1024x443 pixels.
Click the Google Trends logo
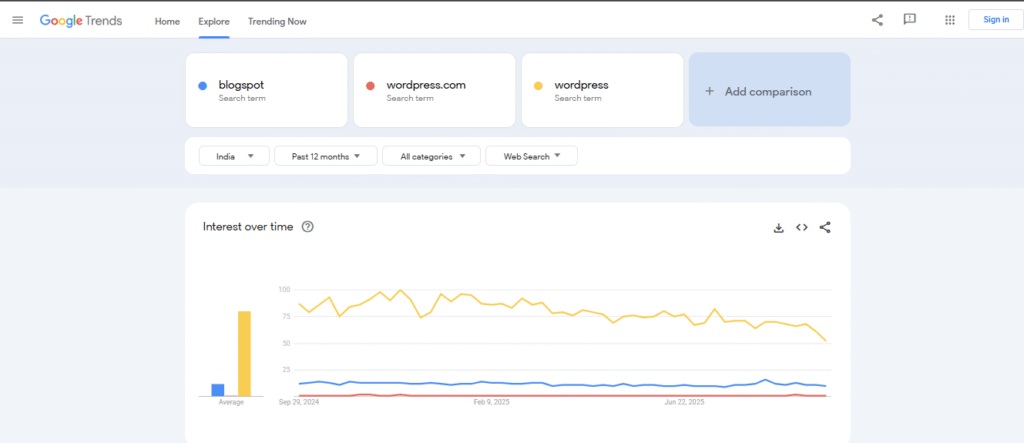(81, 20)
